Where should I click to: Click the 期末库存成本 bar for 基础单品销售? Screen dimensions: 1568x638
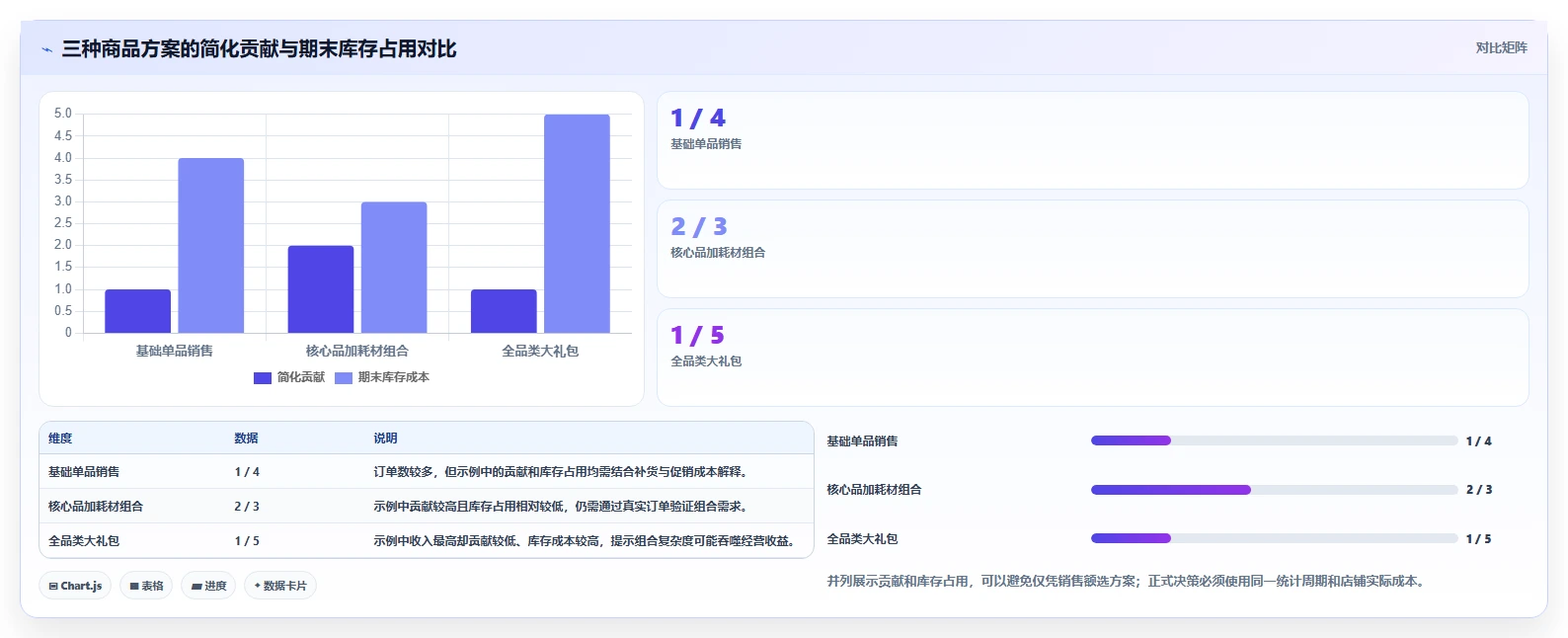tap(211, 246)
